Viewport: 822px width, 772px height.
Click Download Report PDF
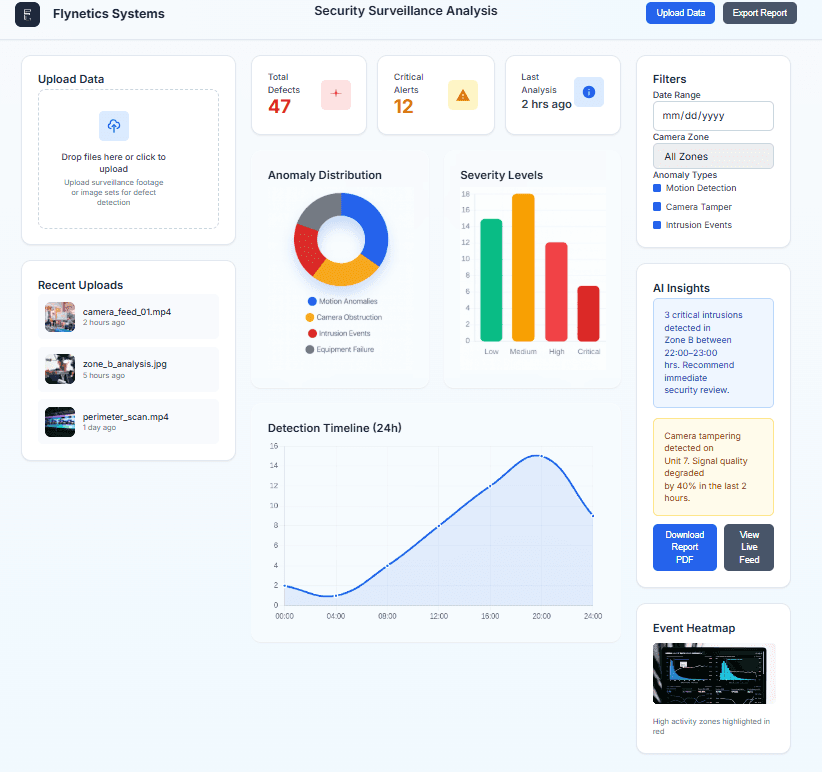coord(684,547)
